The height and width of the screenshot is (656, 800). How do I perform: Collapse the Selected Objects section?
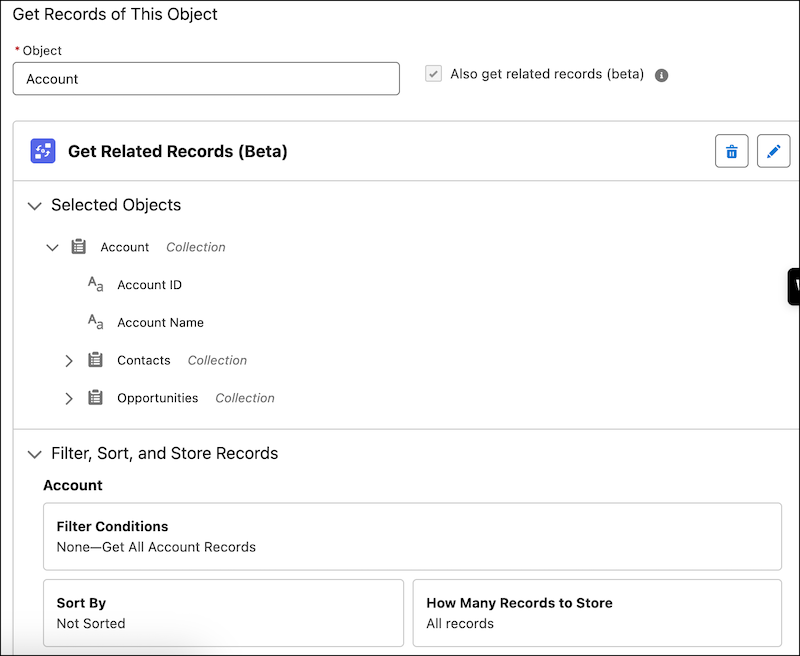[35, 206]
